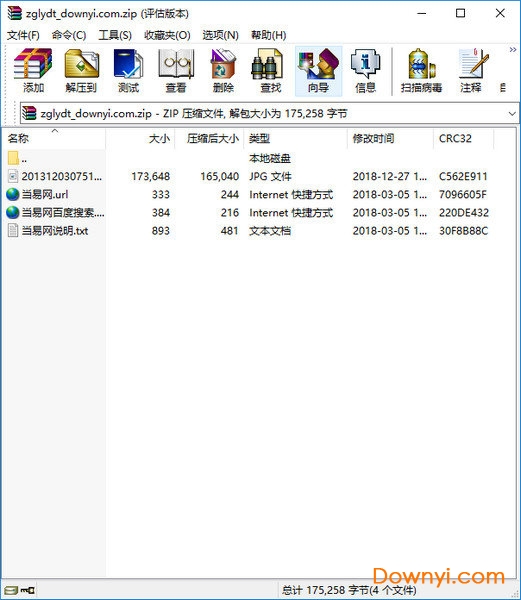The width and height of the screenshot is (521, 600).
Task: Close the WinRAR window
Action: point(500,13)
